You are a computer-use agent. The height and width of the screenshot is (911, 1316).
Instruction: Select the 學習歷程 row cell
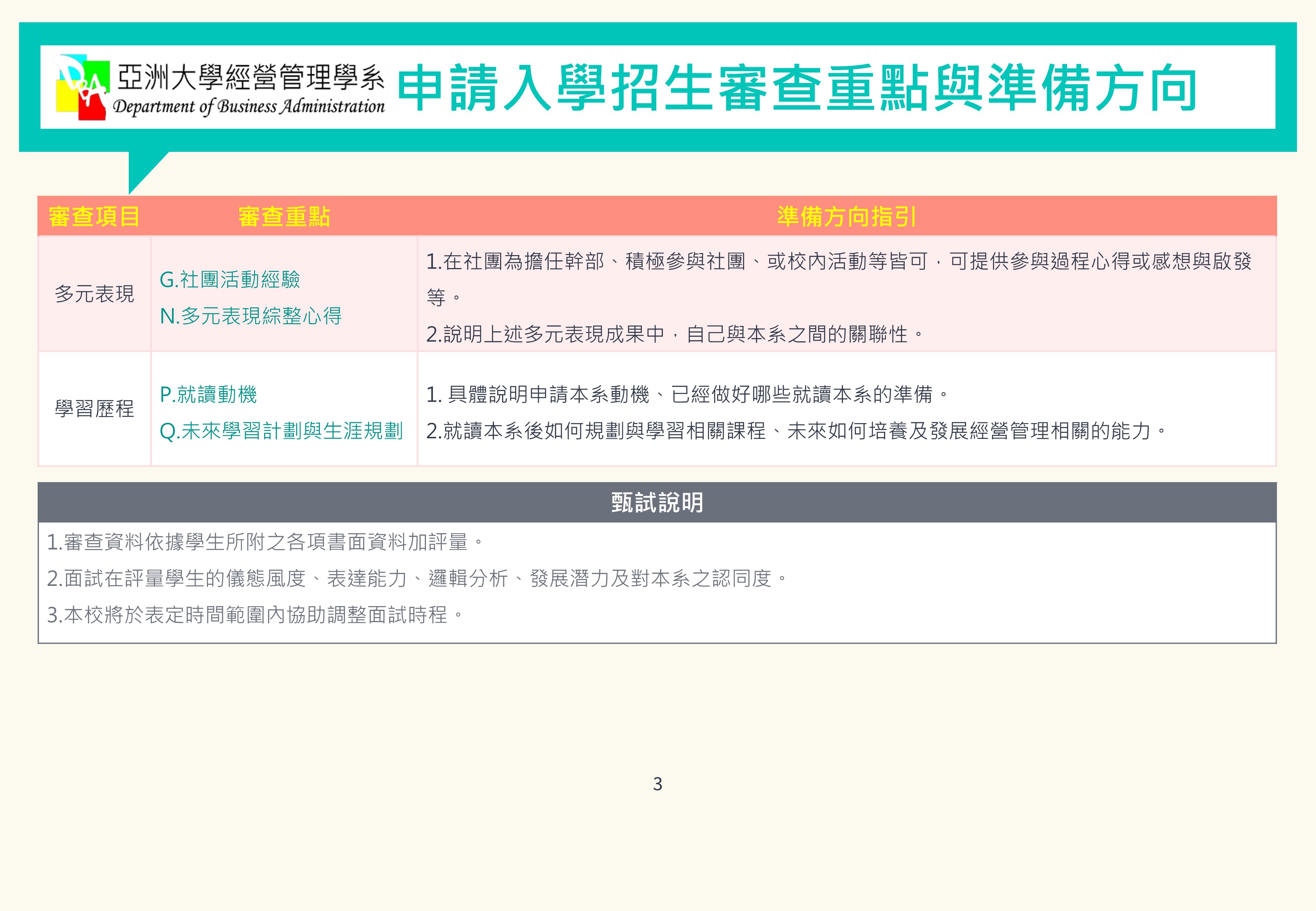point(94,409)
